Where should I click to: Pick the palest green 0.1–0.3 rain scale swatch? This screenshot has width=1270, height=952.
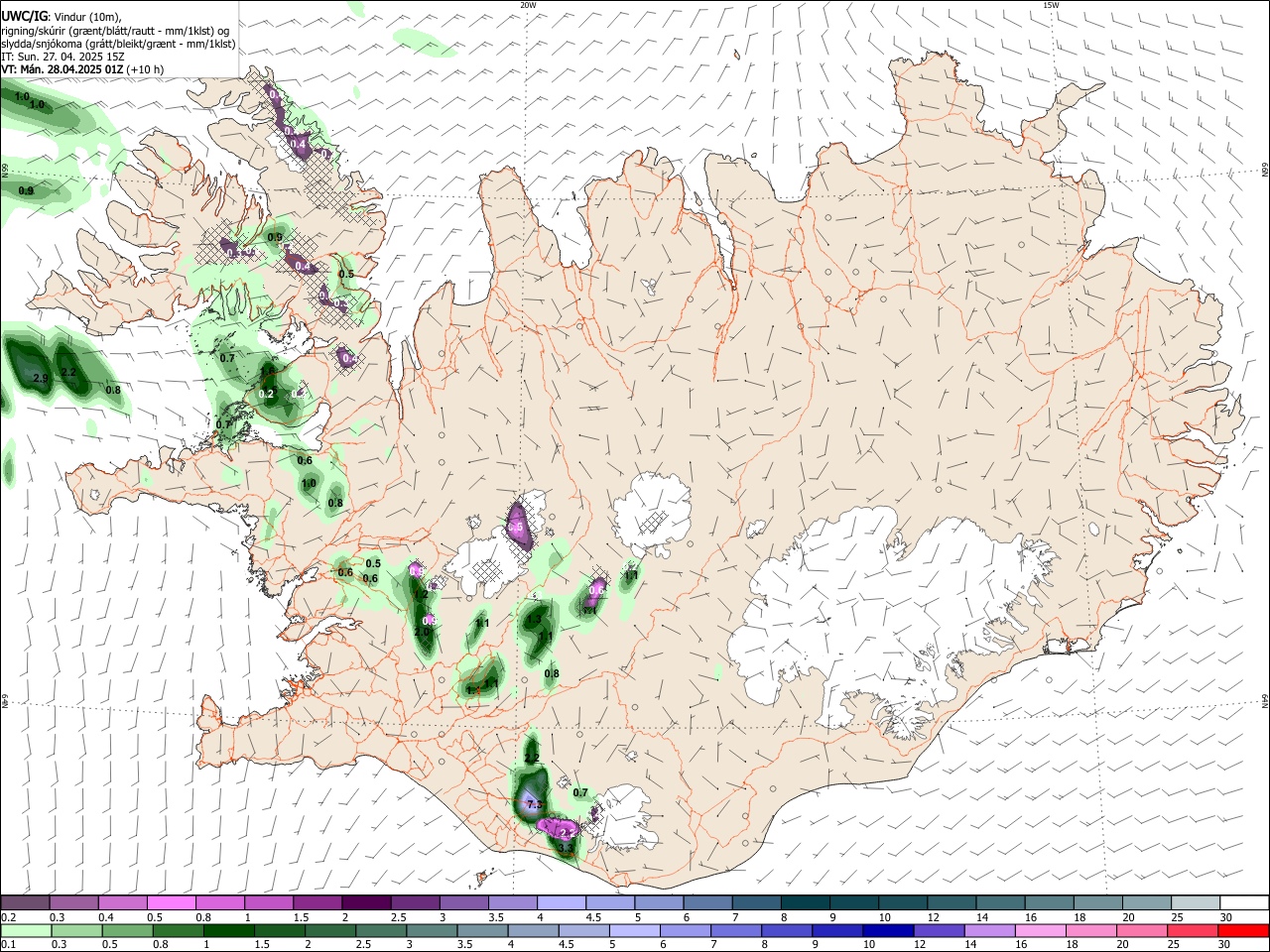pos(26,930)
